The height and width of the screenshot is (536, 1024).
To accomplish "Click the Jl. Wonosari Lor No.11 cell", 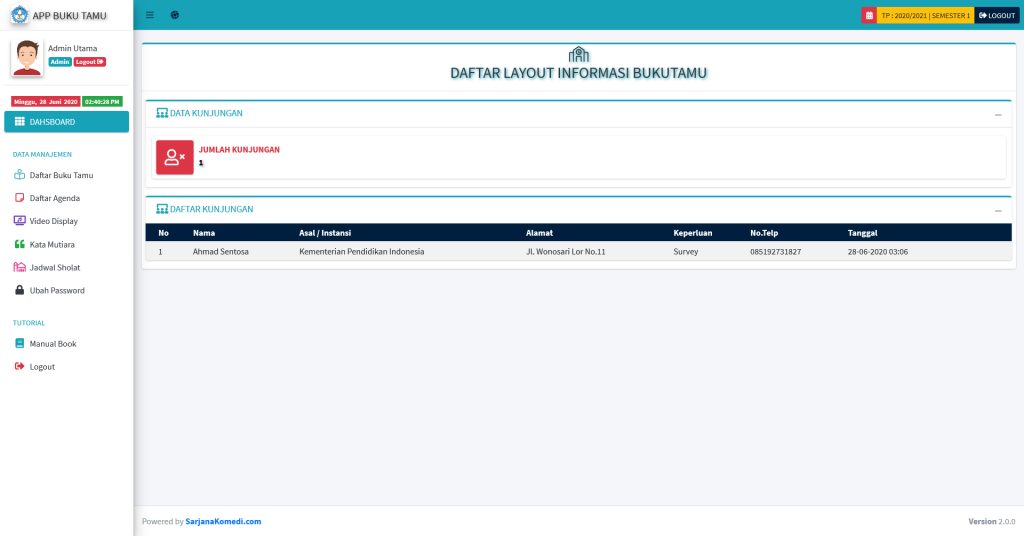I will [566, 251].
